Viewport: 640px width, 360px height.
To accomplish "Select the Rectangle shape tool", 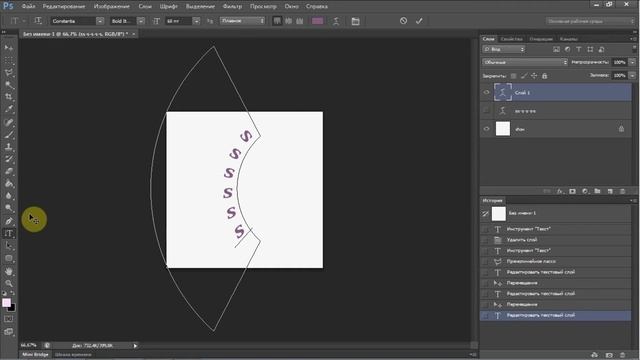I will 9,258.
